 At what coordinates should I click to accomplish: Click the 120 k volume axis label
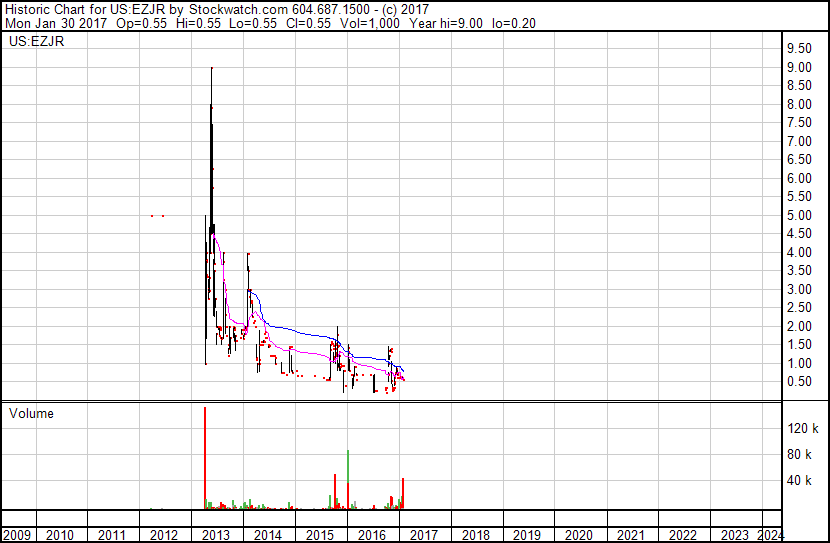tap(803, 428)
